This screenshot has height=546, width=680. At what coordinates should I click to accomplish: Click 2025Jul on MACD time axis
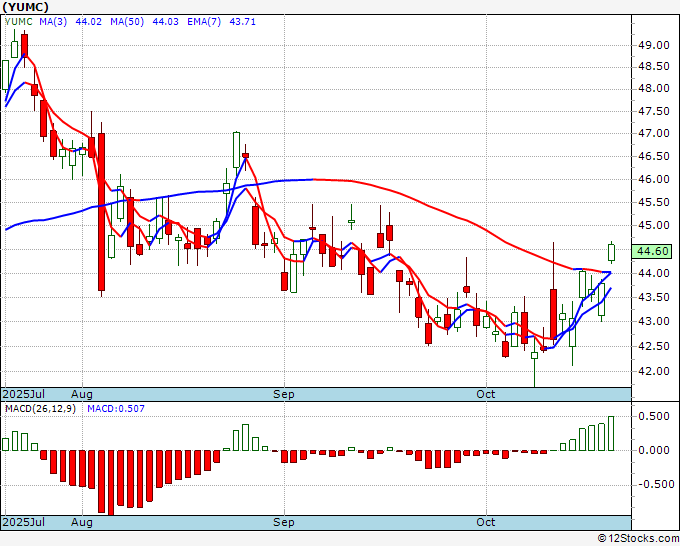click(24, 522)
